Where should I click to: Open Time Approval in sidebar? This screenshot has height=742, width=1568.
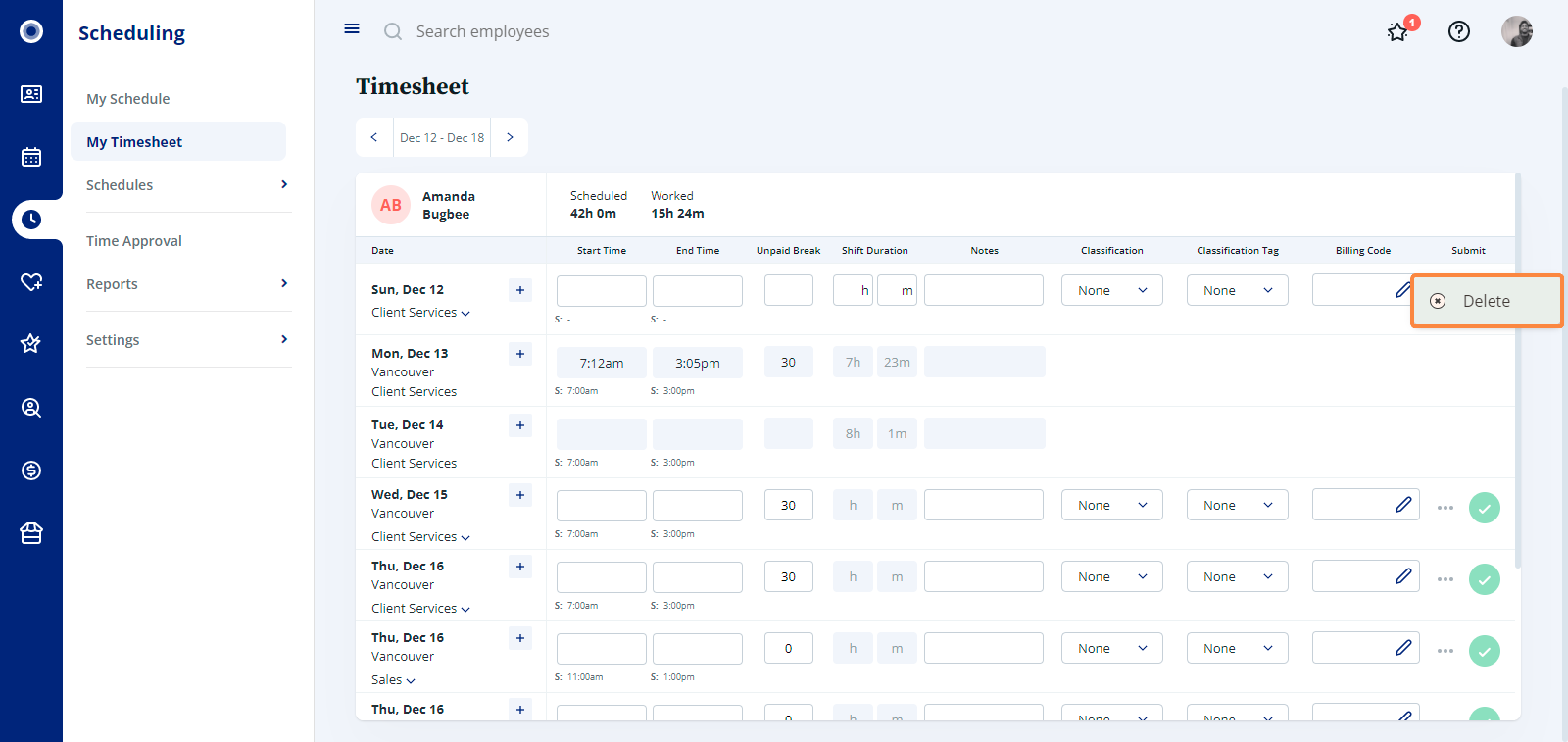point(134,241)
